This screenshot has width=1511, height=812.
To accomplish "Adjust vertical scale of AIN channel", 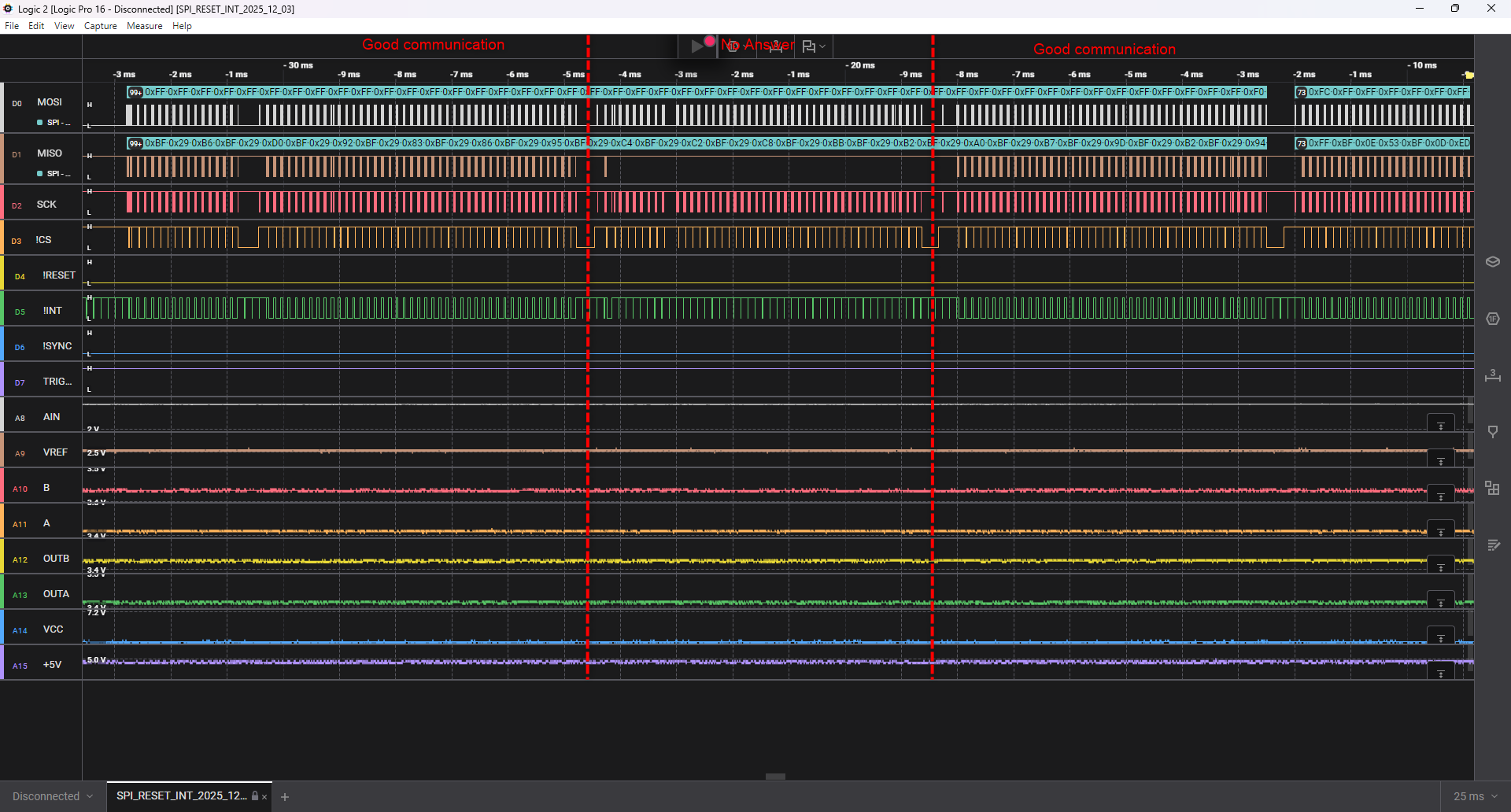I will click(x=1441, y=424).
